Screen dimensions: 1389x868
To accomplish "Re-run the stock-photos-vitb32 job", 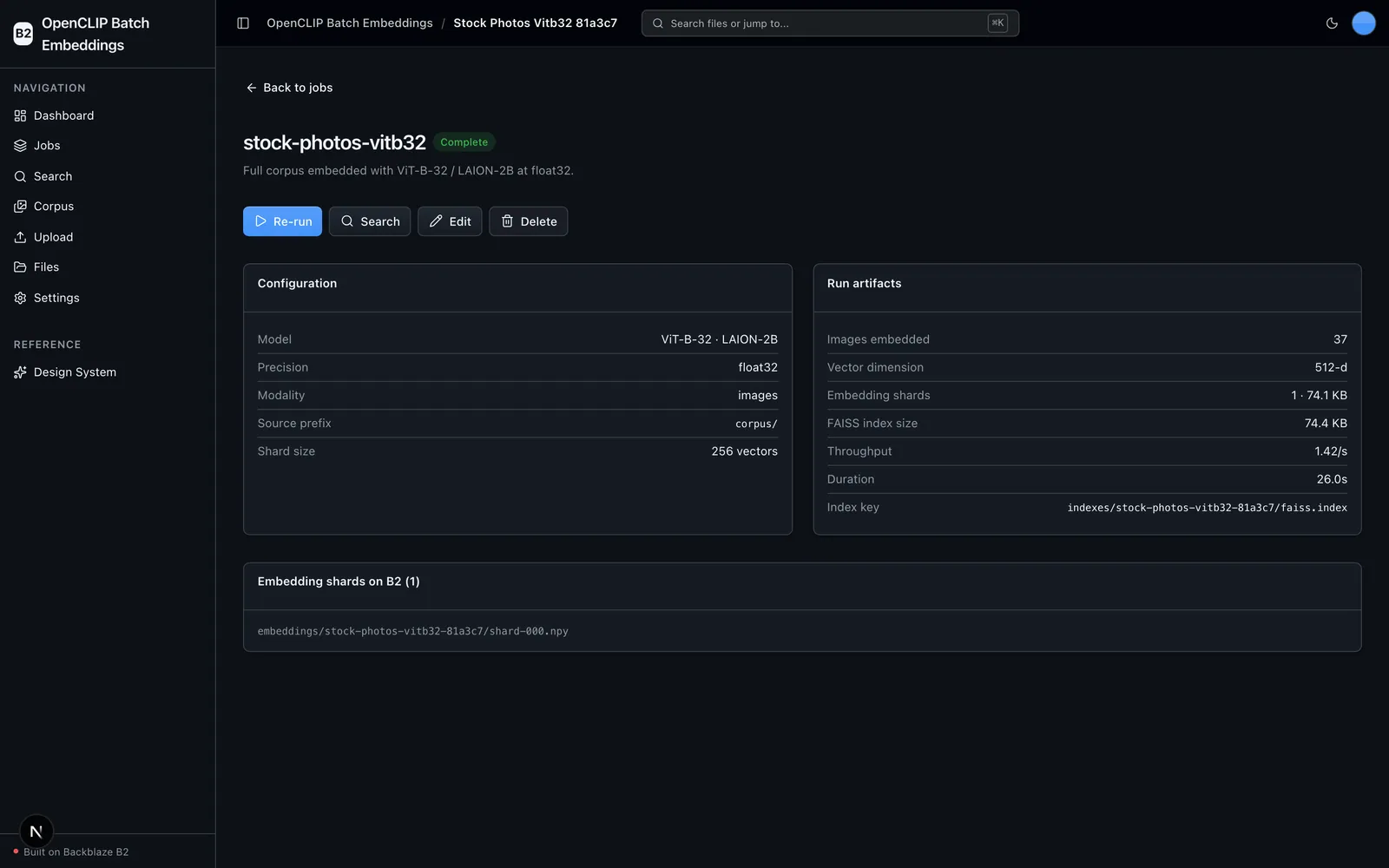I will (x=282, y=221).
